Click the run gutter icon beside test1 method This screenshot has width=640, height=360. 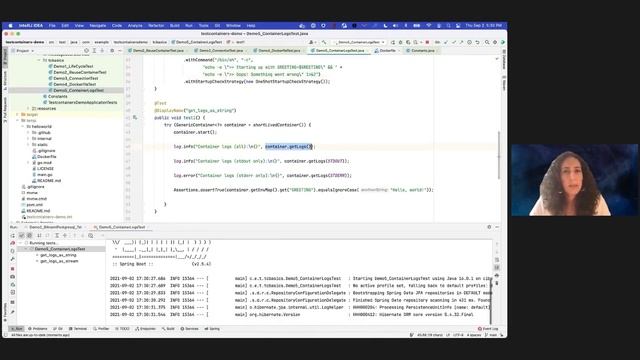click(135, 118)
